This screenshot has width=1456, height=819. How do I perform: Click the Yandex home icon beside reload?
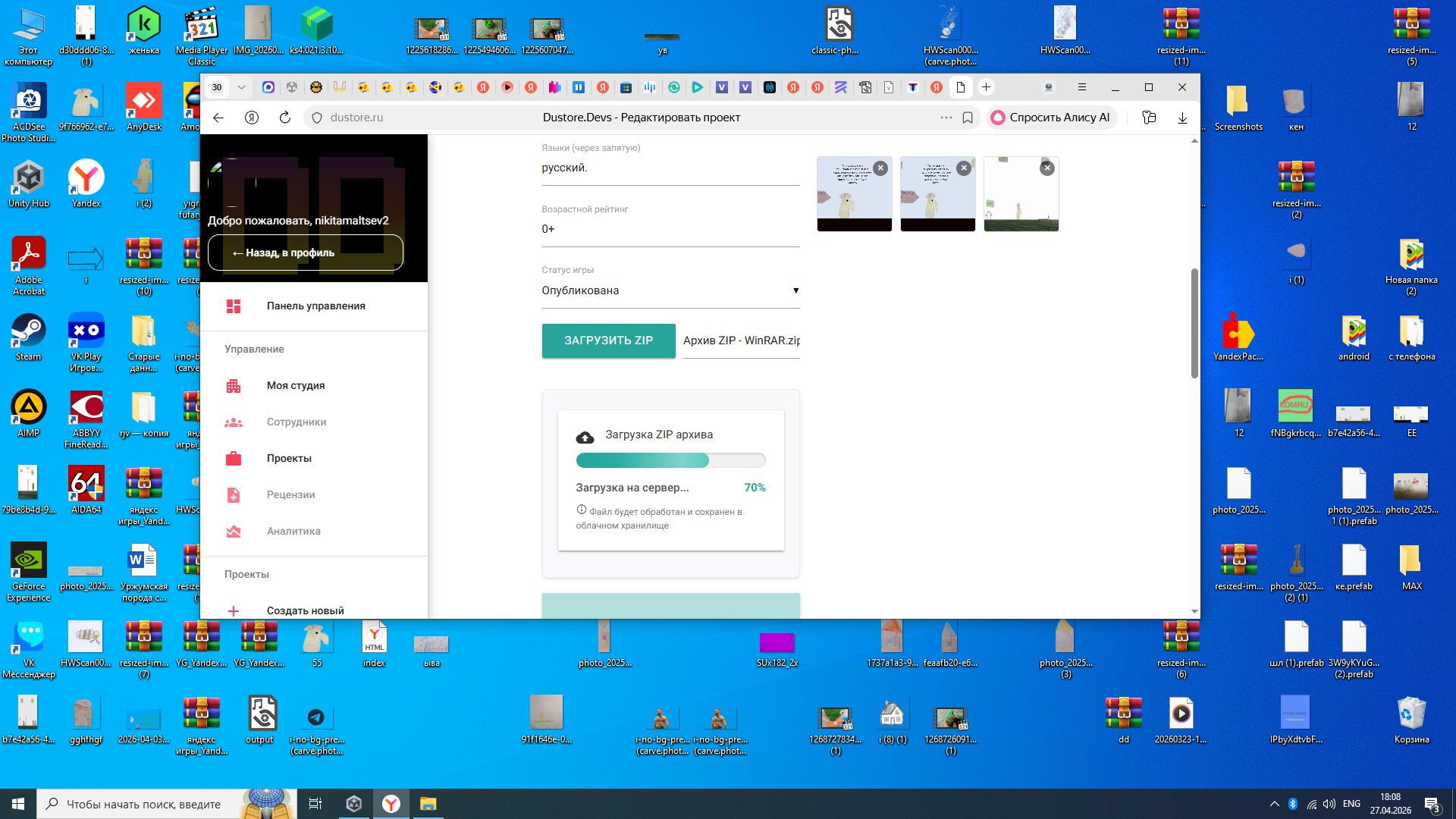point(252,118)
